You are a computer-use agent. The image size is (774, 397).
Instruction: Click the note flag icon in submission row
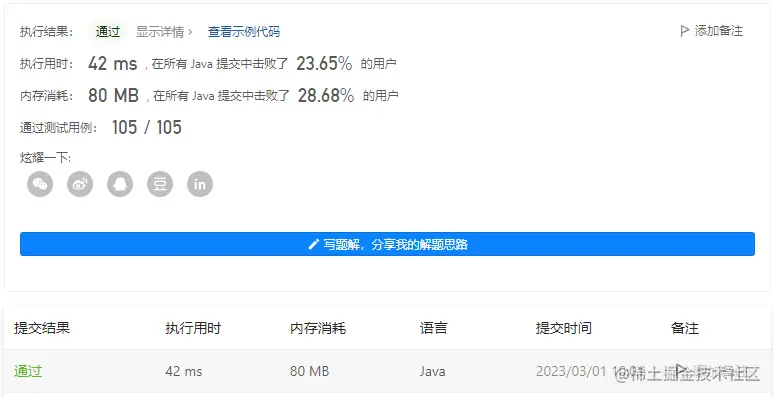pyautogui.click(x=681, y=370)
